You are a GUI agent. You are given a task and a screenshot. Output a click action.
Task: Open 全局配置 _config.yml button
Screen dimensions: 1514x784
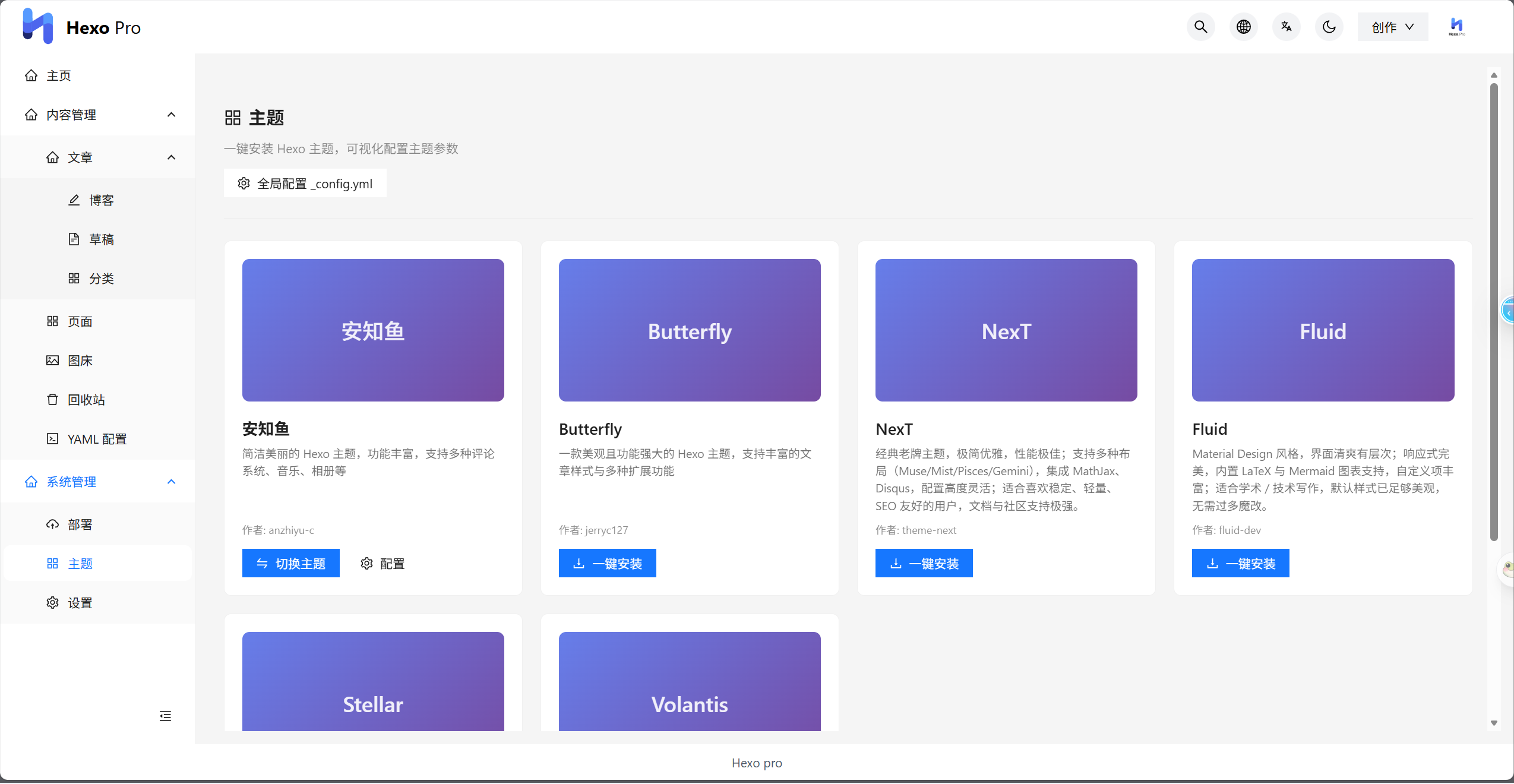(x=305, y=184)
